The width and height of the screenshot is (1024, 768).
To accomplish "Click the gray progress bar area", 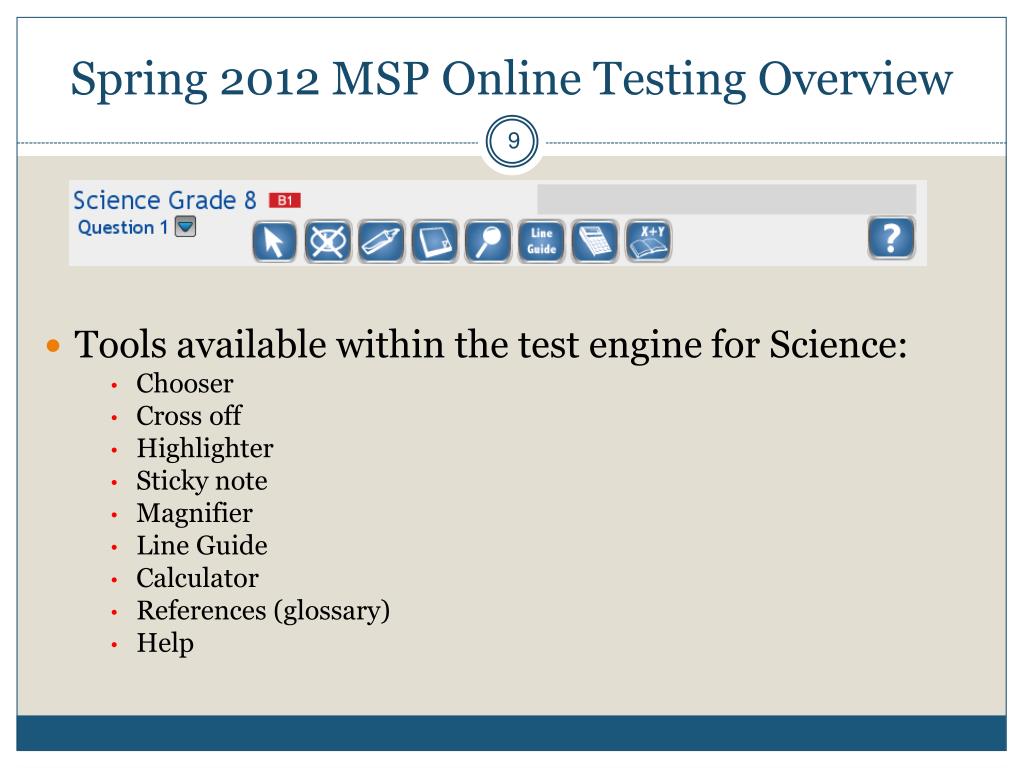I will click(726, 199).
